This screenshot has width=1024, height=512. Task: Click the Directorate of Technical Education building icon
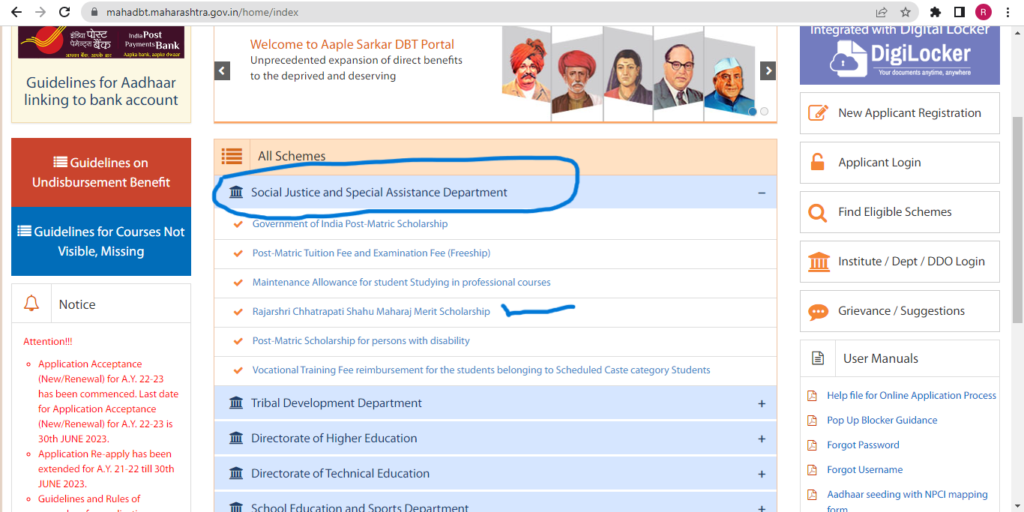[x=236, y=473]
